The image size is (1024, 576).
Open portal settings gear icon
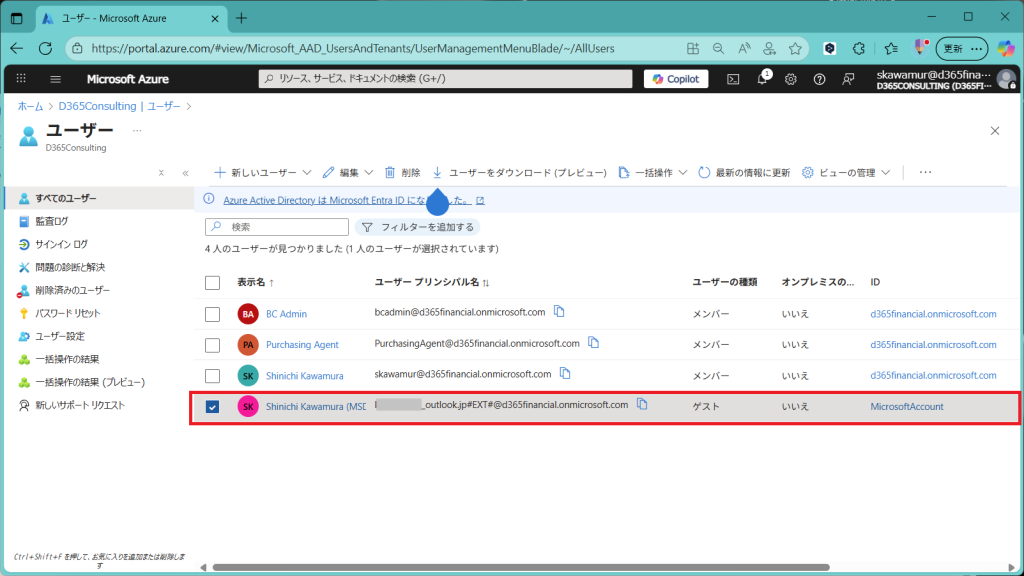click(x=791, y=79)
